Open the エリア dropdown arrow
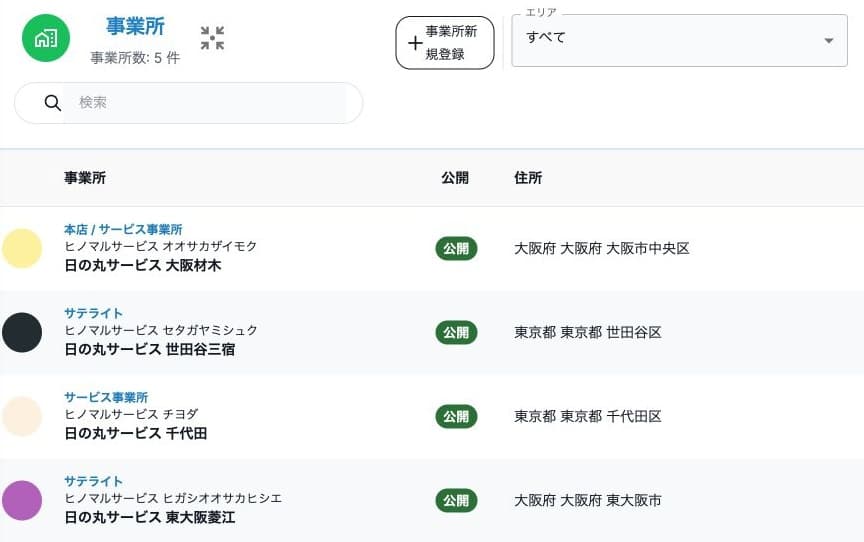Image resolution: width=864 pixels, height=542 pixels. 828,40
